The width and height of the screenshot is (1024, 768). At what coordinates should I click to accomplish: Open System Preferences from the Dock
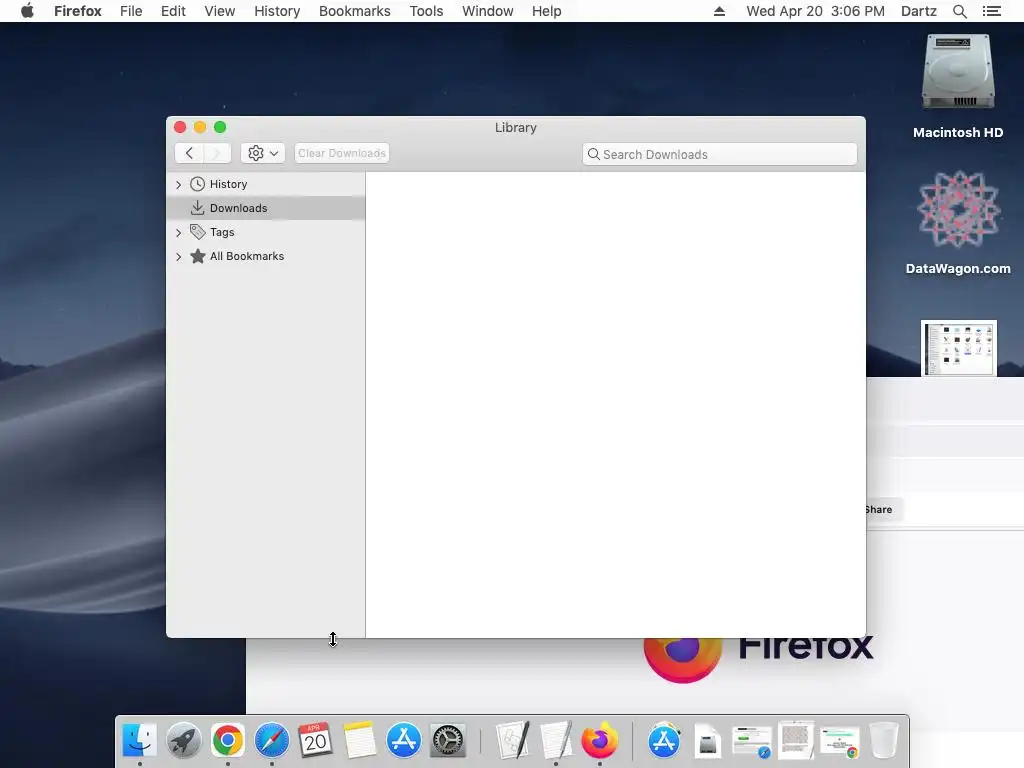coord(448,741)
